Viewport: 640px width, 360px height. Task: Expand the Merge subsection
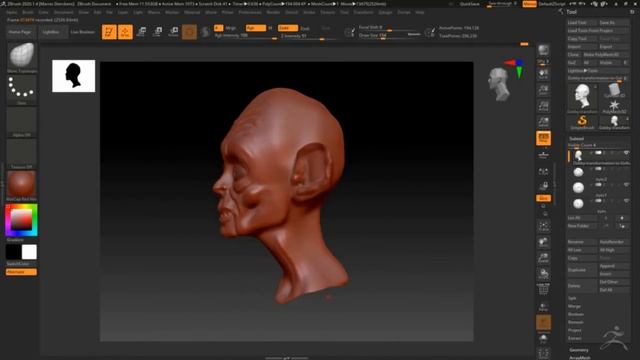pos(574,306)
